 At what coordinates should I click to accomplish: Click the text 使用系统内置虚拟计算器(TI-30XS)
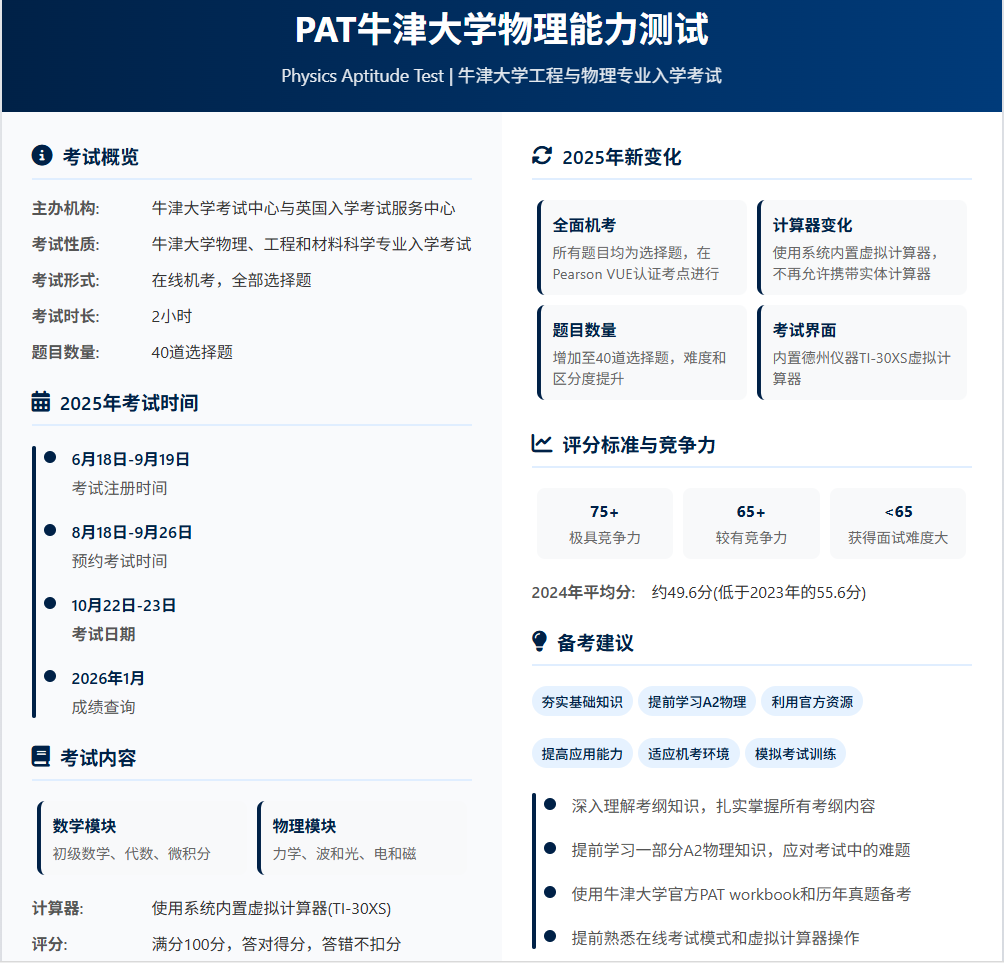[271, 908]
